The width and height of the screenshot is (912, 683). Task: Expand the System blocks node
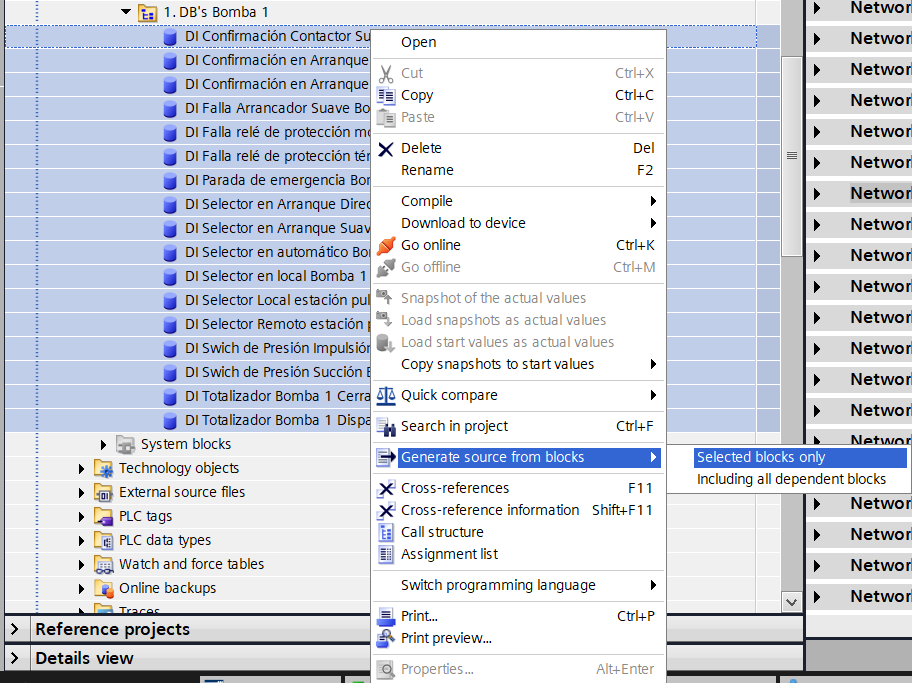click(104, 445)
